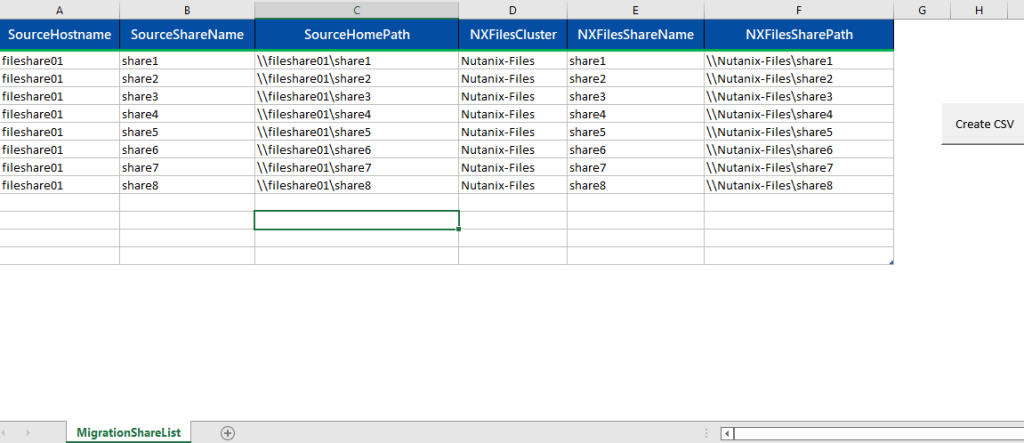Select fileshare01 hostname cell in share4 row
Image resolution: width=1024 pixels, height=443 pixels.
(x=60, y=114)
